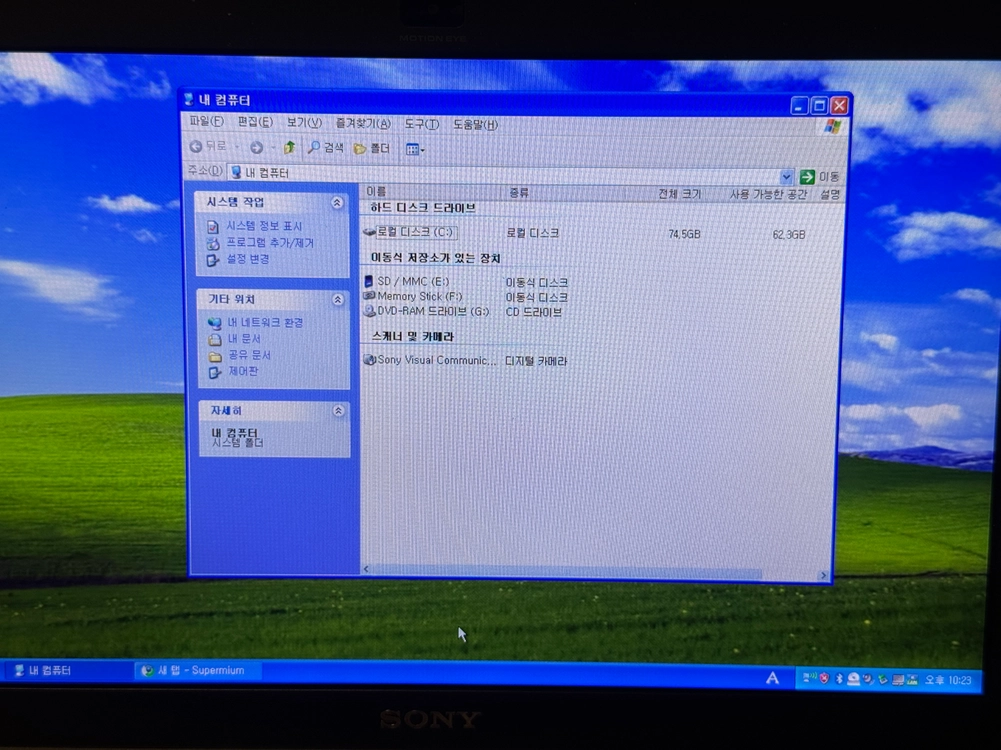Select SD / MMC (E:) drive
Viewport: 1001px width, 750px height.
coord(407,281)
